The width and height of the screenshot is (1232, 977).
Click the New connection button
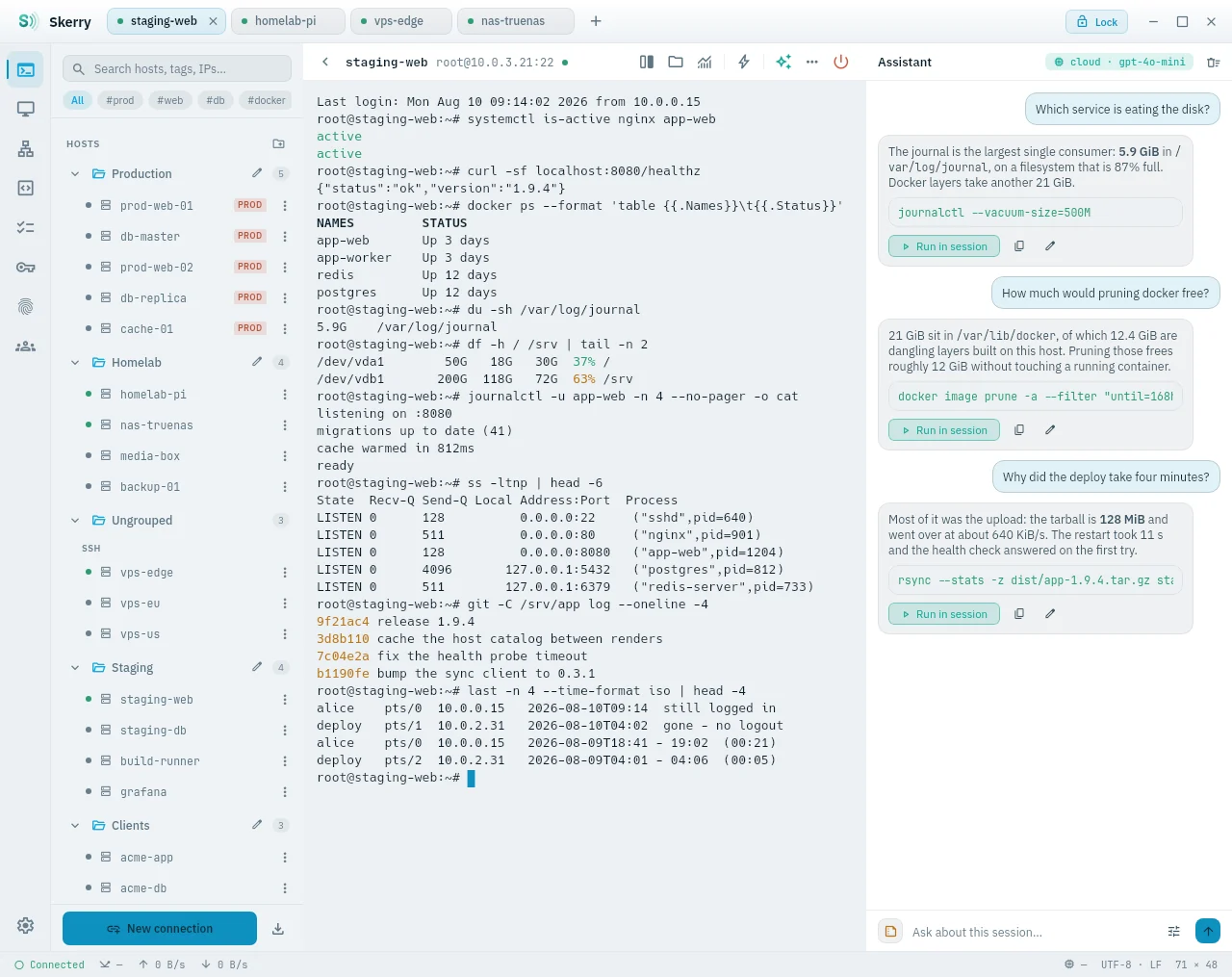[x=160, y=929]
